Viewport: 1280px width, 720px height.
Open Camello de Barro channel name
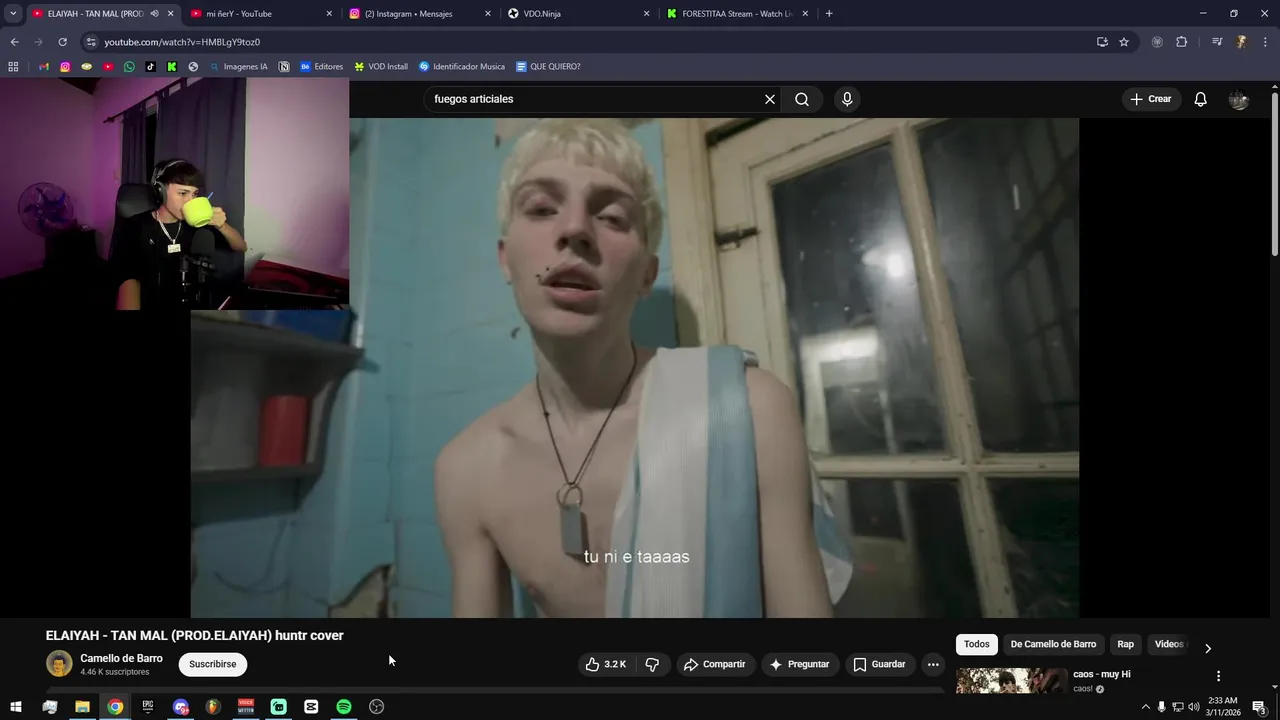(x=121, y=658)
